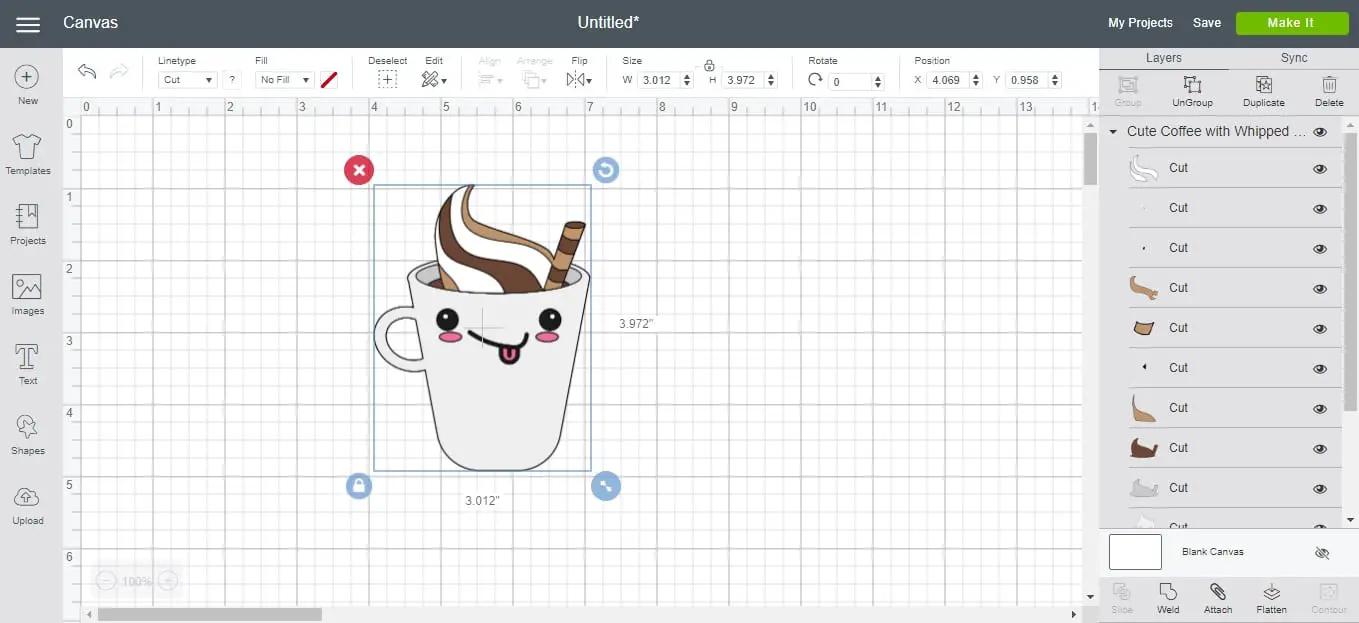Click the red linetype color swatch
This screenshot has width=1359, height=623.
[x=329, y=80]
